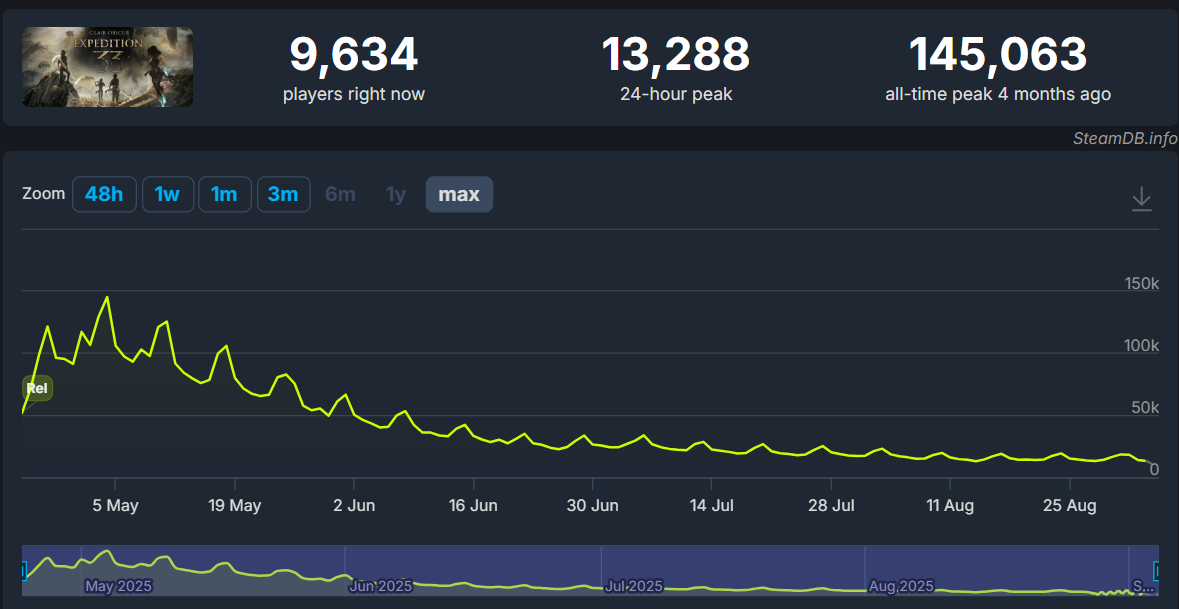Set chart zoom to 1m

tap(224, 194)
